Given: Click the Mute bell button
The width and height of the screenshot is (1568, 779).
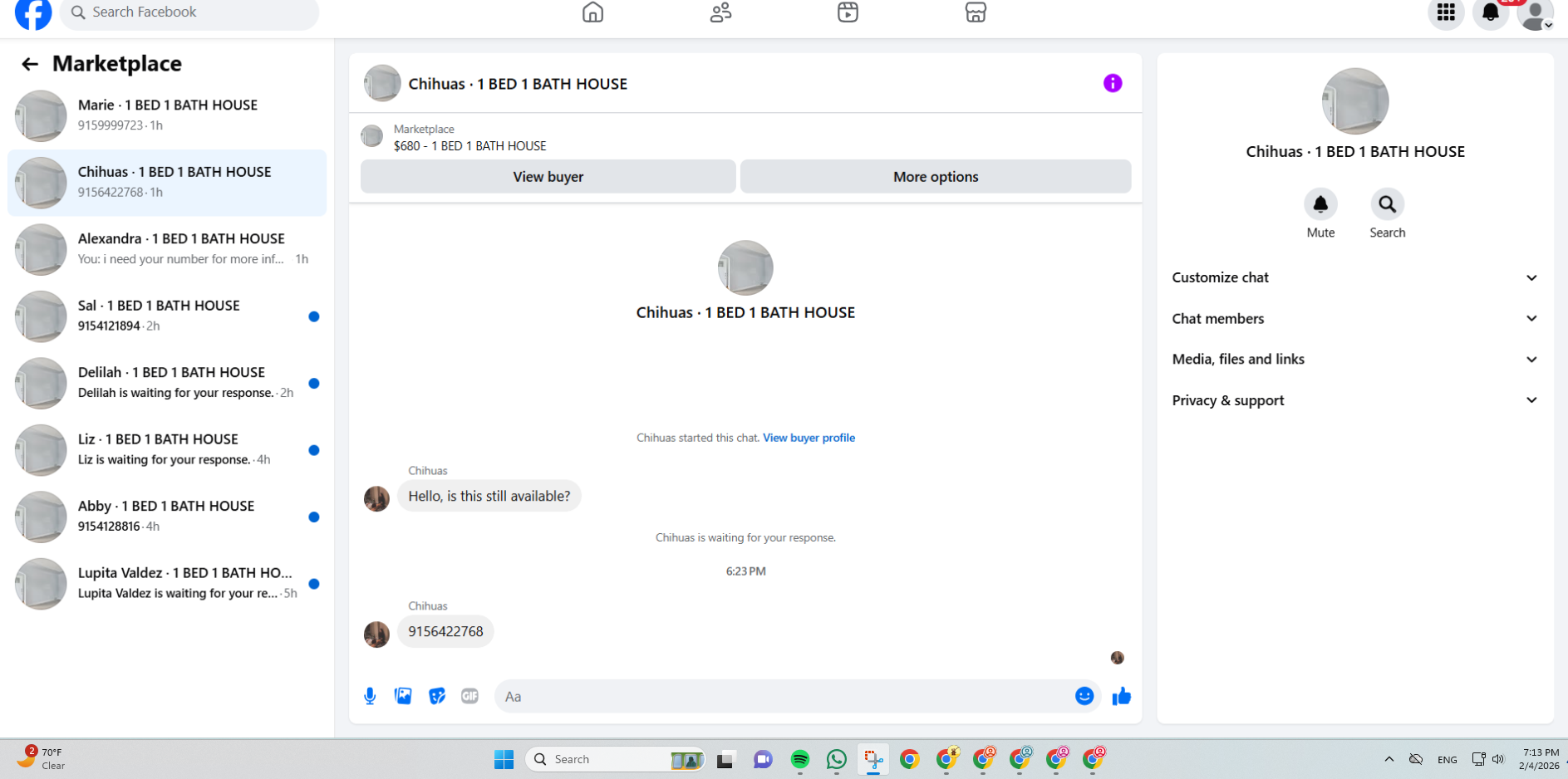Looking at the screenshot, I should click(x=1320, y=204).
